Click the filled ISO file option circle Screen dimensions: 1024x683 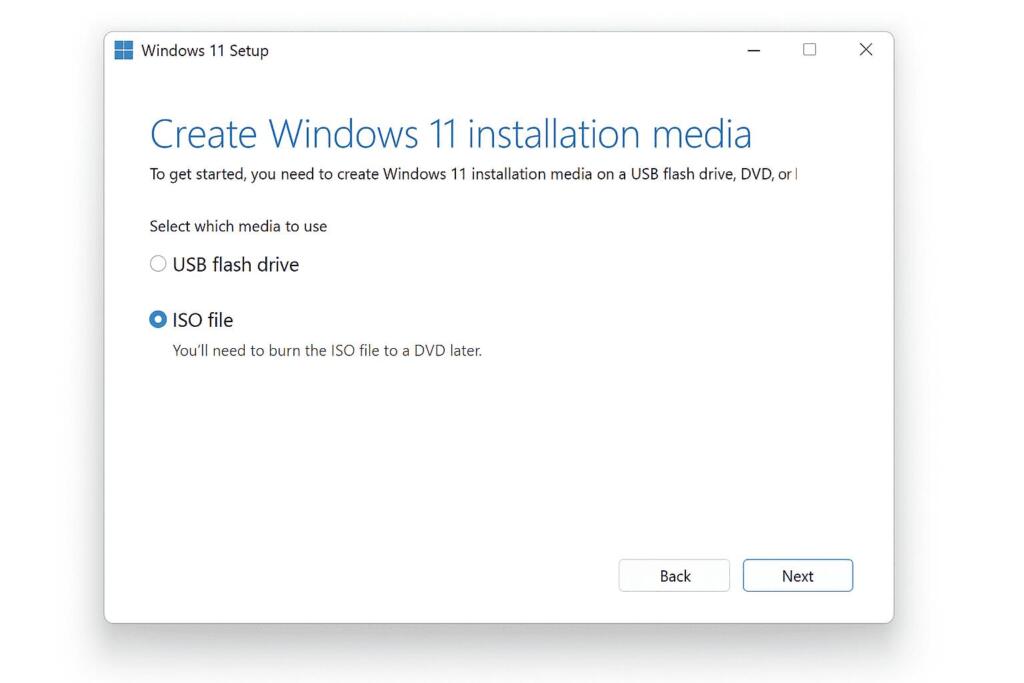coord(157,319)
